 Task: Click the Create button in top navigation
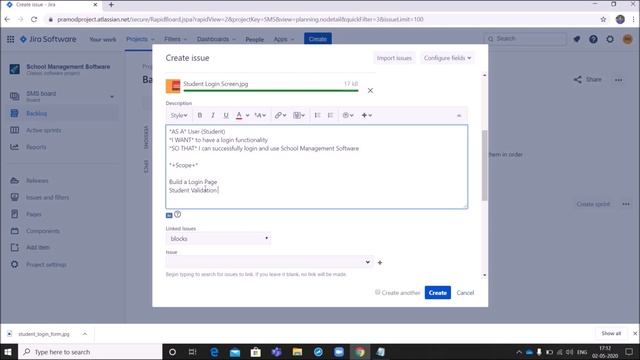pyautogui.click(x=318, y=39)
